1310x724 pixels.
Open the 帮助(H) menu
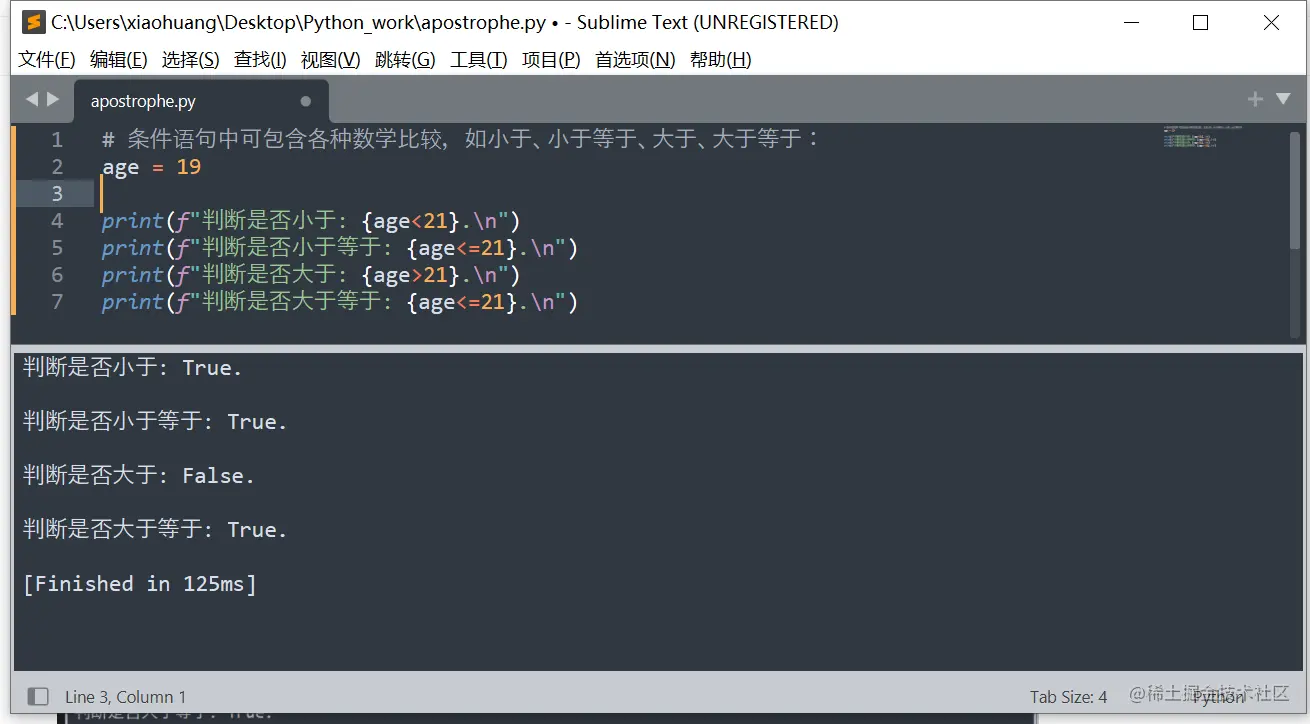721,60
